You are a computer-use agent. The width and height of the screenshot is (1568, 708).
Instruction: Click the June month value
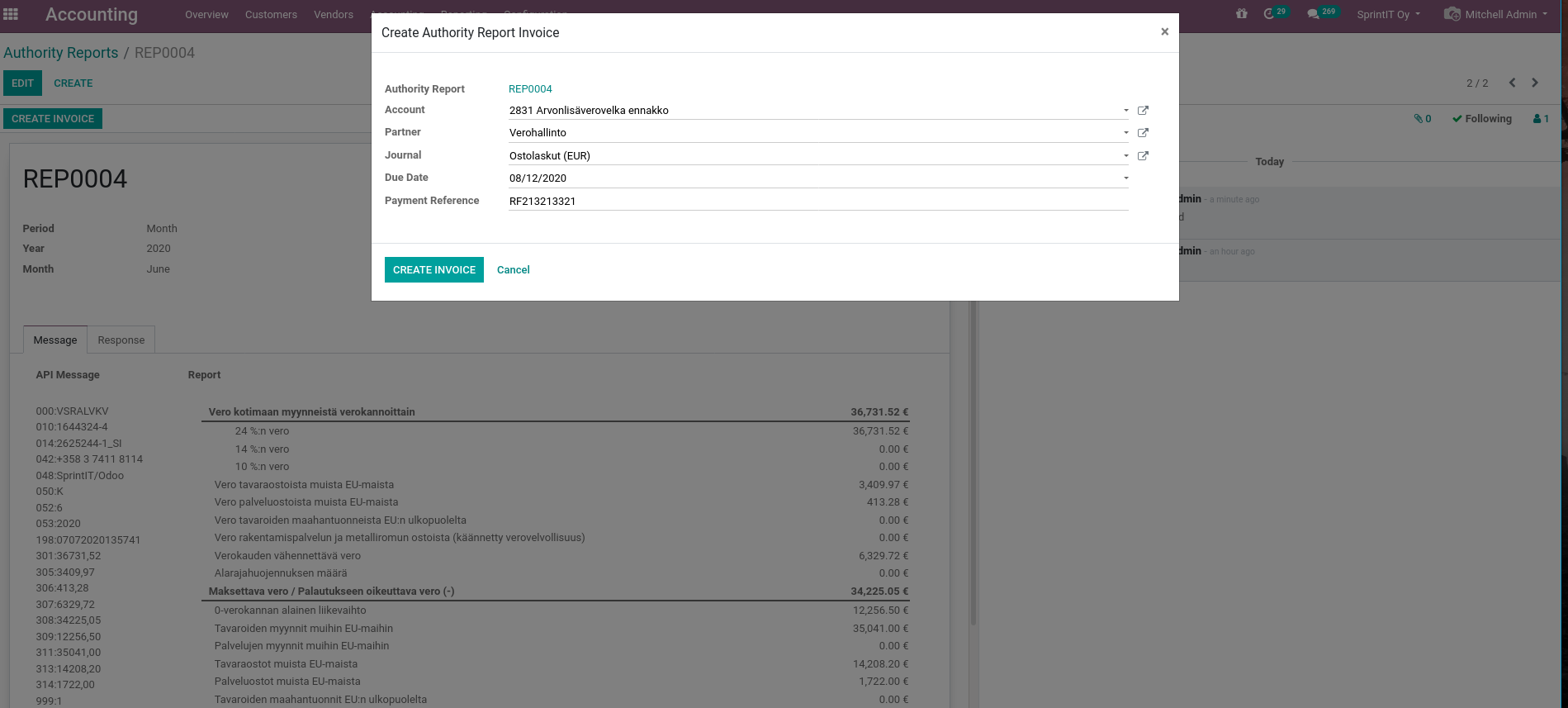click(x=158, y=268)
